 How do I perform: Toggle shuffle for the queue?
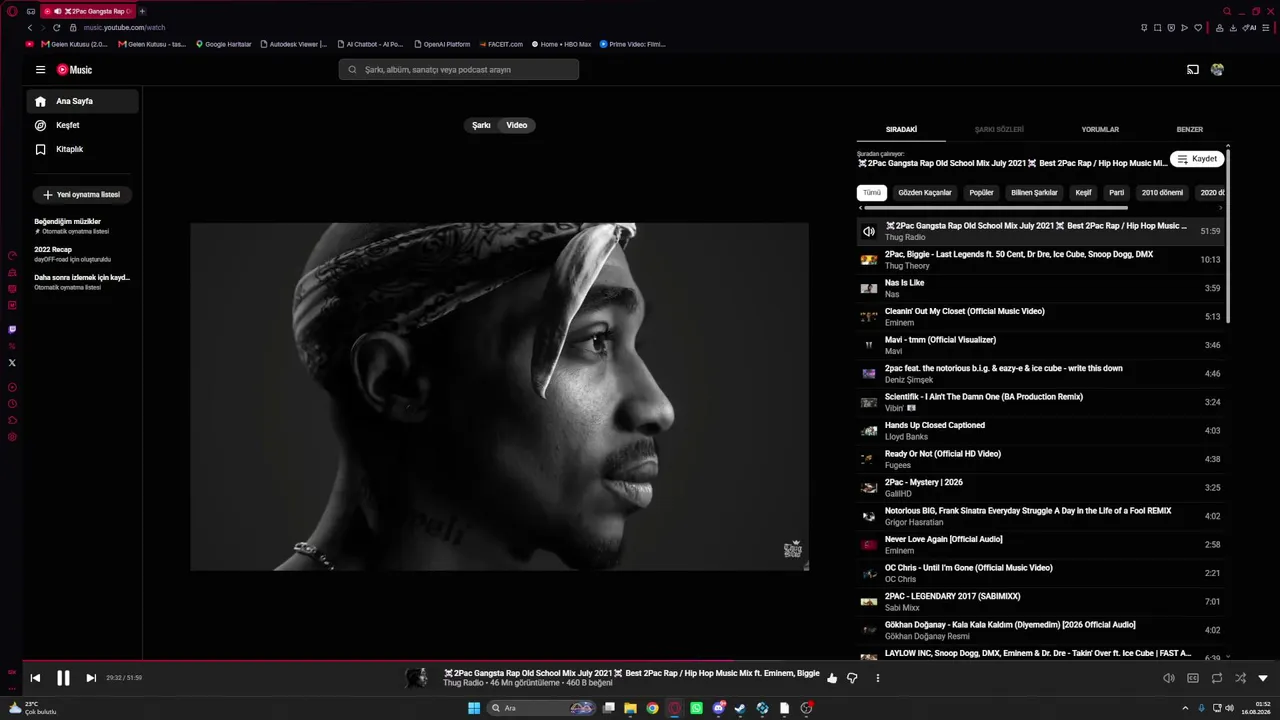1240,678
